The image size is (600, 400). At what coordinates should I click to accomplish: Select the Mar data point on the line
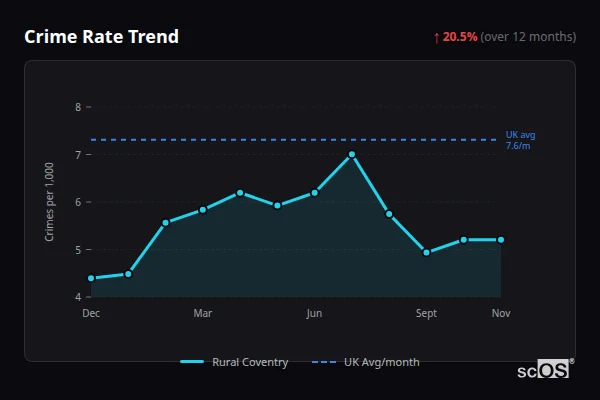[x=203, y=210]
